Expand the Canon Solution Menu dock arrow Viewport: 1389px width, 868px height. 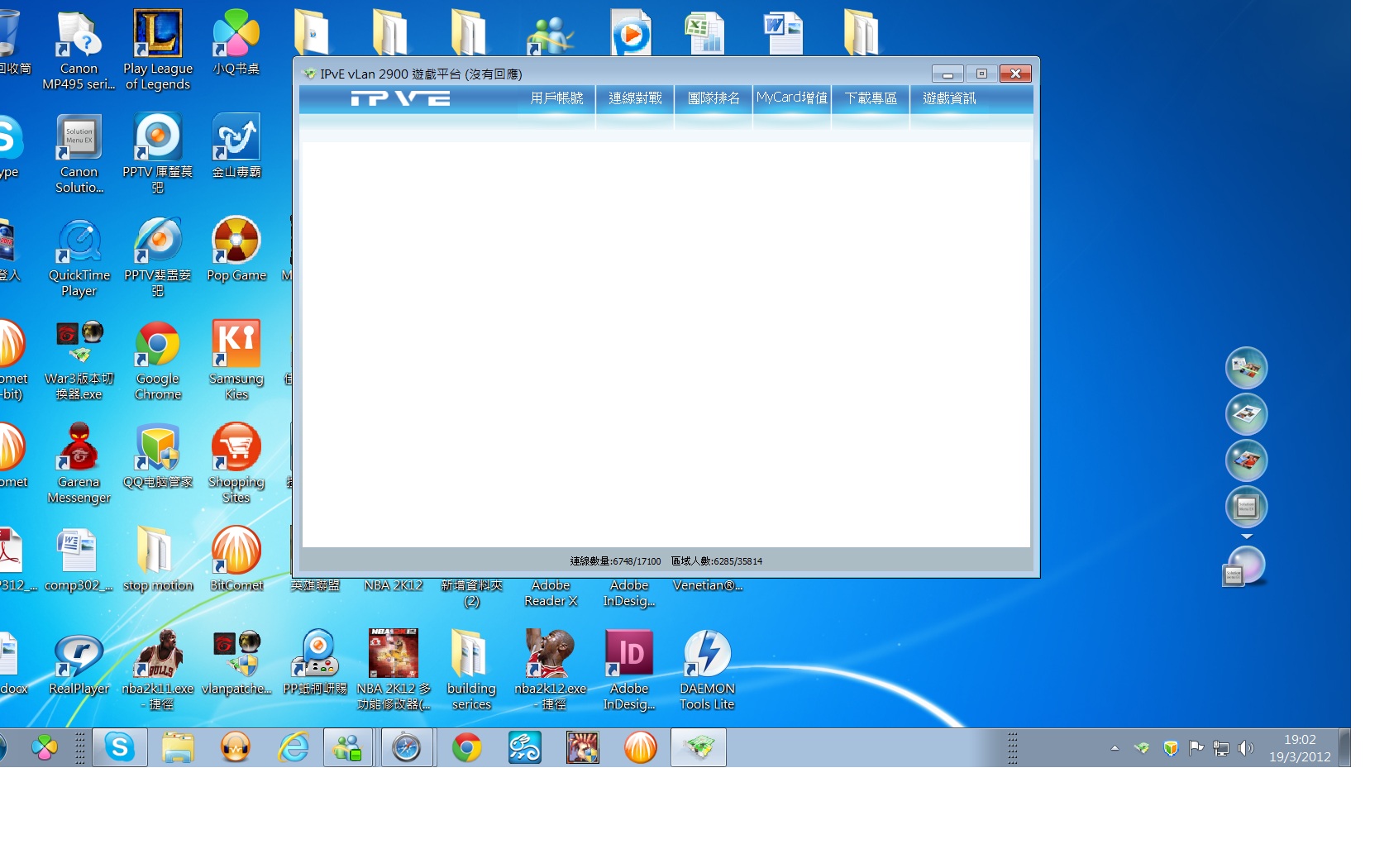coord(1247,537)
